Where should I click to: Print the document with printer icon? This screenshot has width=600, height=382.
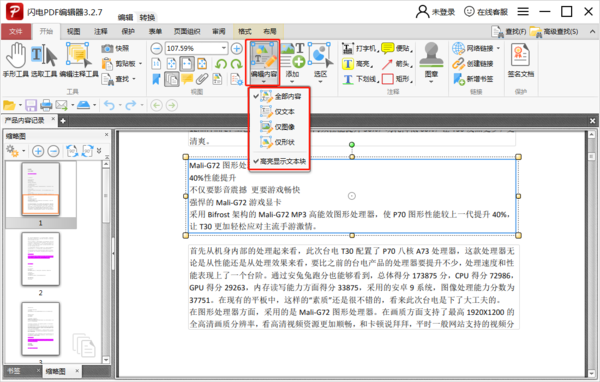pos(46,105)
